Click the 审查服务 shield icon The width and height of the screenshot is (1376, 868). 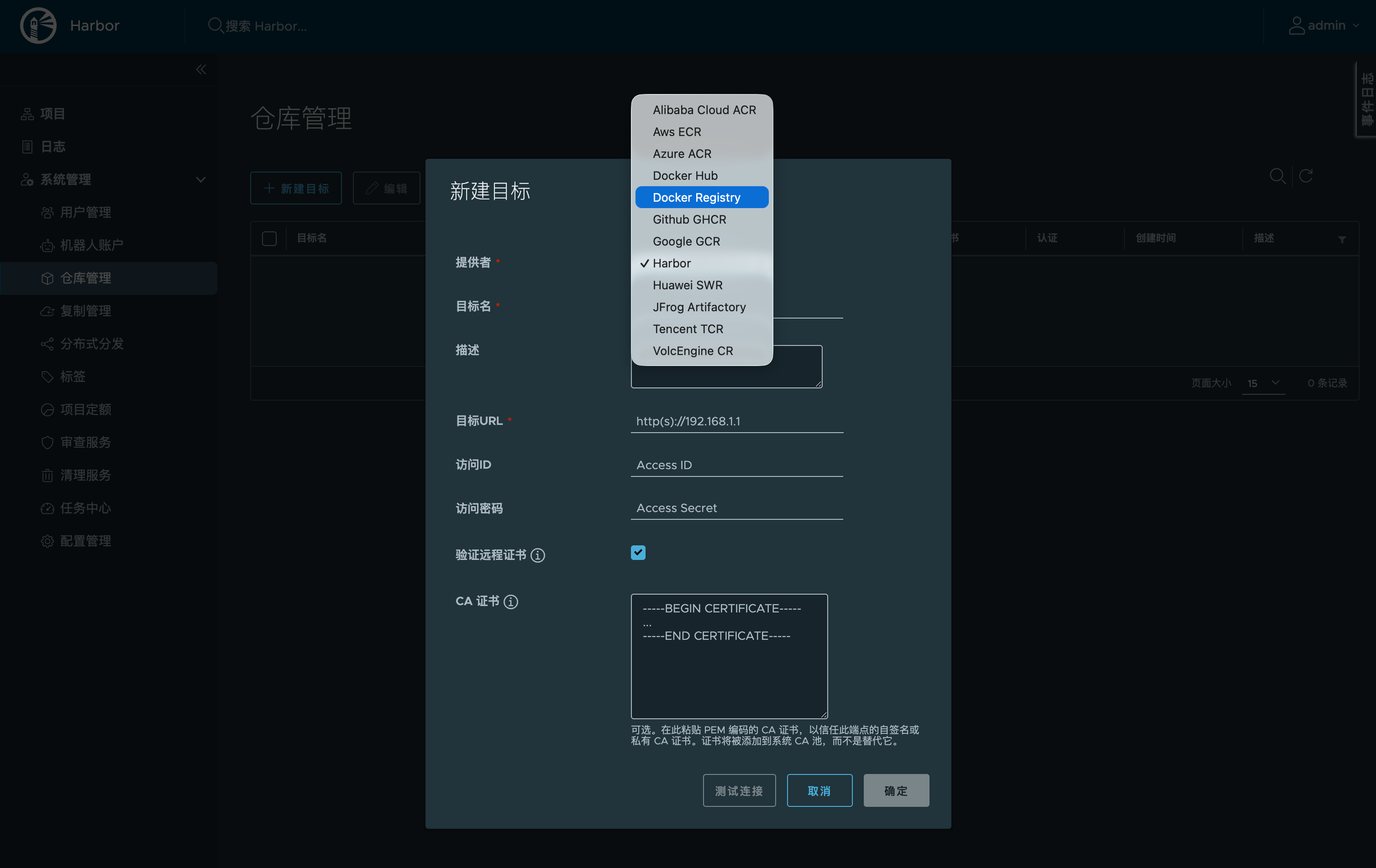(47, 442)
